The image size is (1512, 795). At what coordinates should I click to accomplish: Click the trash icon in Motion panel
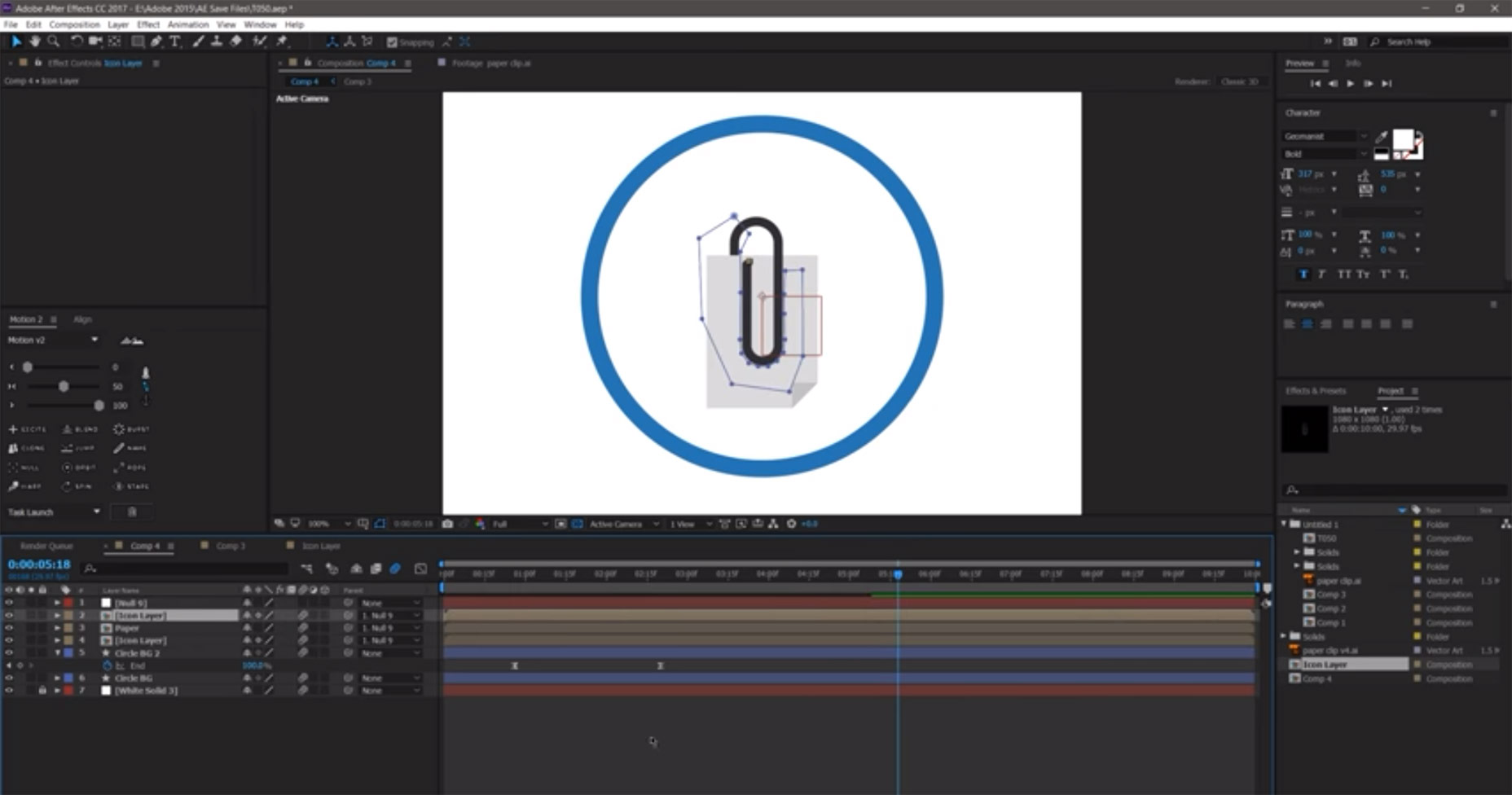point(132,512)
